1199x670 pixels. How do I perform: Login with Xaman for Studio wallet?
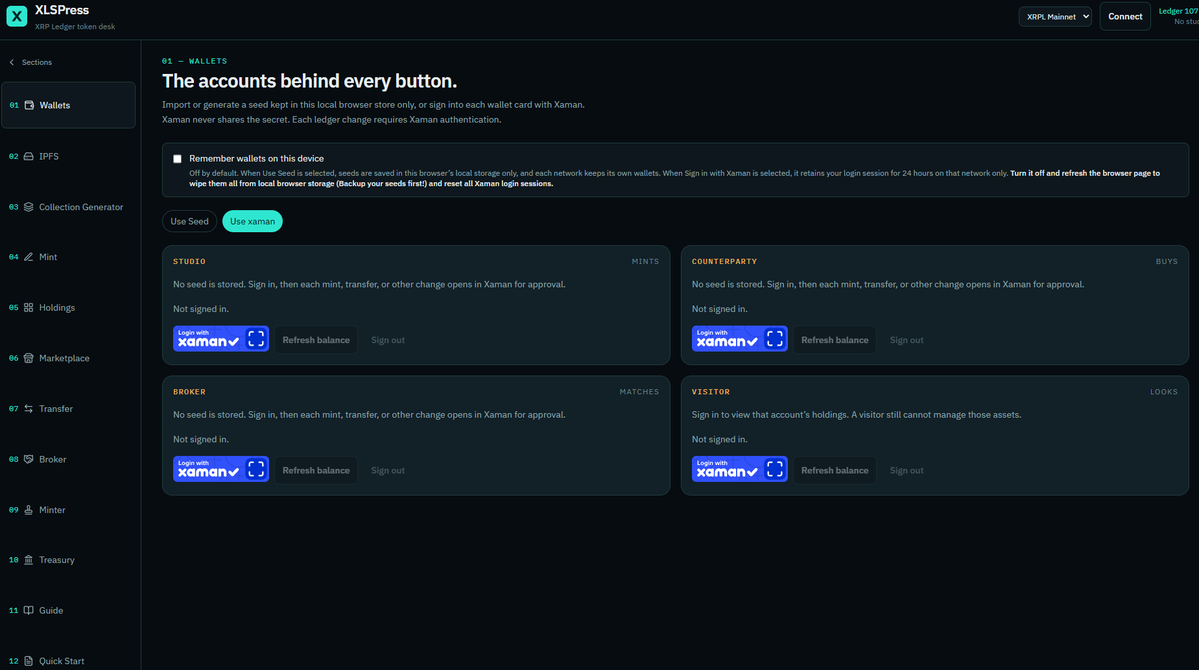click(x=221, y=339)
